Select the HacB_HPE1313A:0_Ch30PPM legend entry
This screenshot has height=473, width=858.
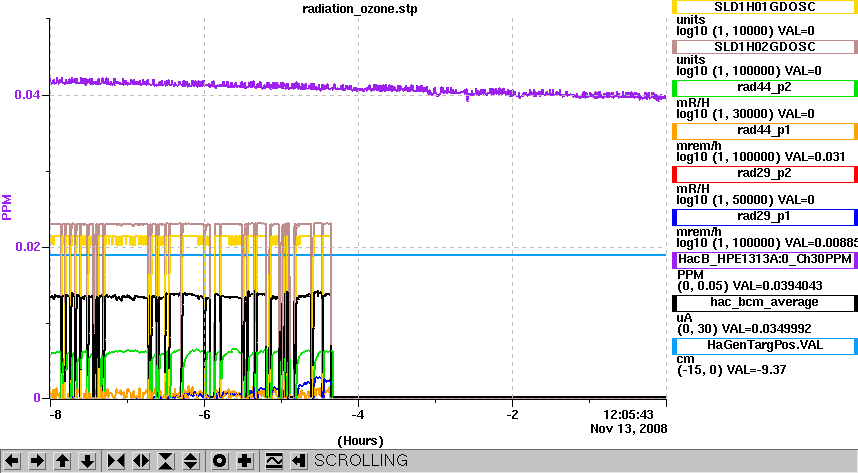(764, 259)
